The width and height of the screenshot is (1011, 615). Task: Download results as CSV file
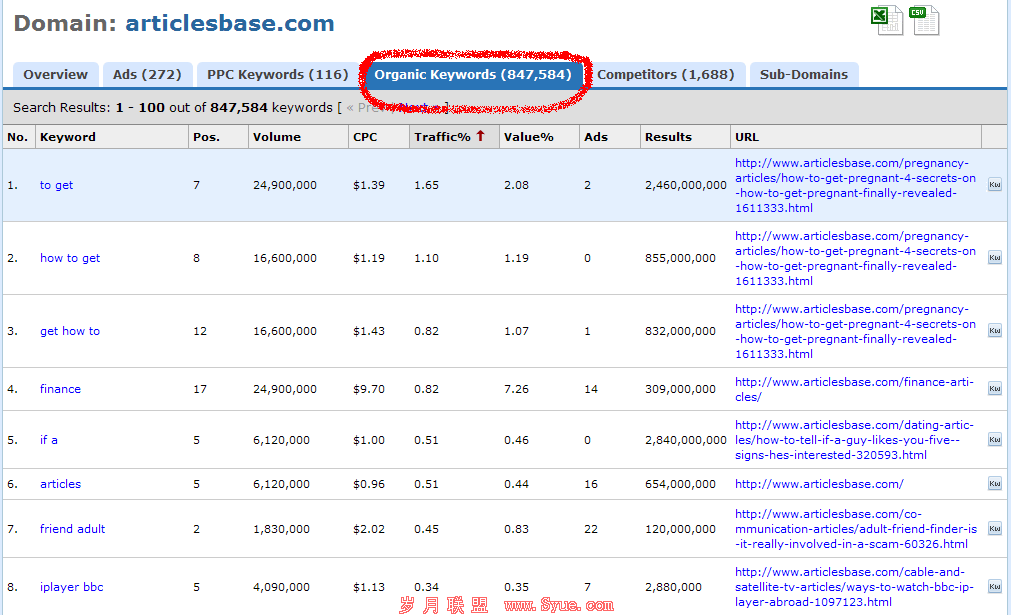tap(923, 20)
